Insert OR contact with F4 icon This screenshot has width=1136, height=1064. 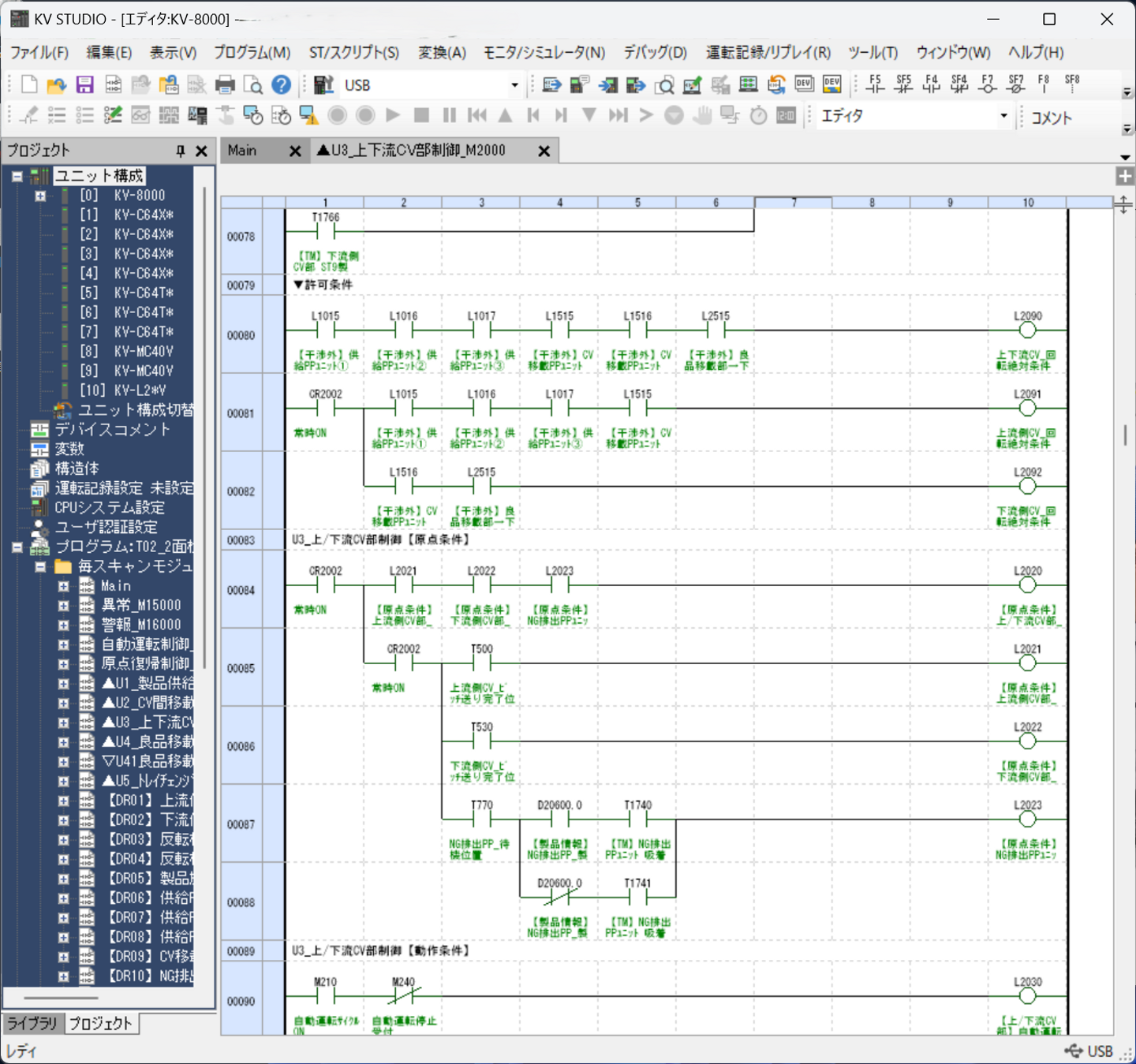(932, 84)
